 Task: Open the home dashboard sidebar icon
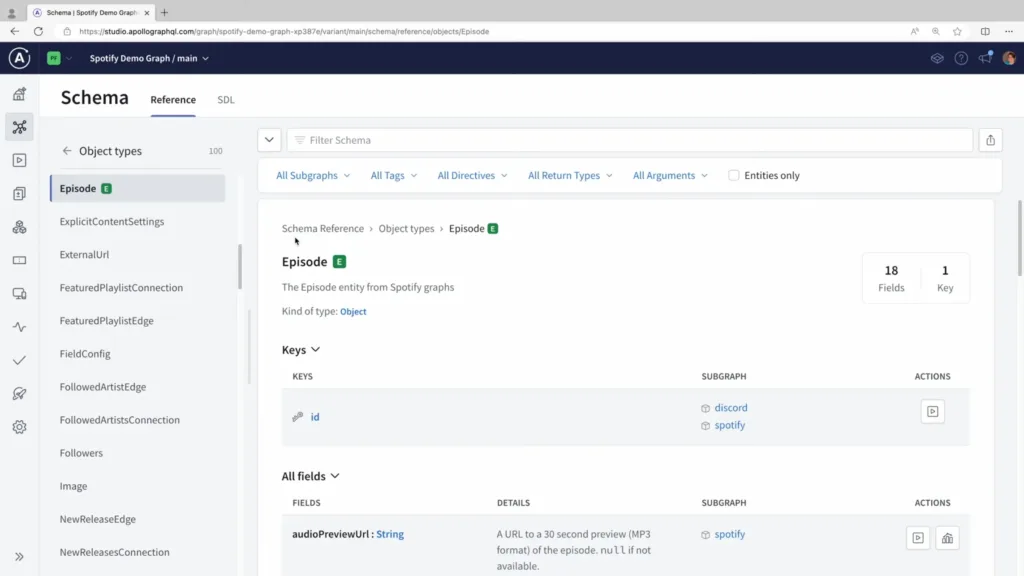pos(20,94)
